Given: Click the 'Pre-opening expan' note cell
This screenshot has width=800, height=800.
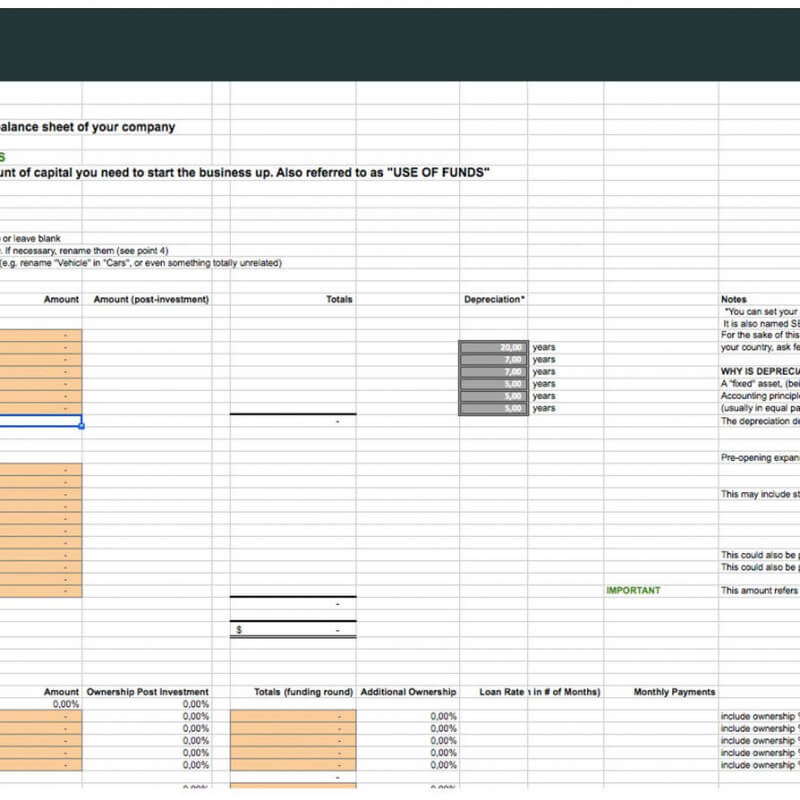Looking at the screenshot, I should pos(760,458).
